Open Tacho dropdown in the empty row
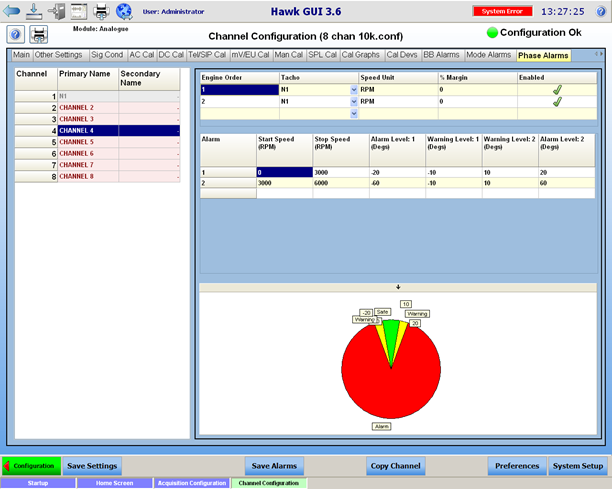Image resolution: width=612 pixels, height=489 pixels. point(354,114)
